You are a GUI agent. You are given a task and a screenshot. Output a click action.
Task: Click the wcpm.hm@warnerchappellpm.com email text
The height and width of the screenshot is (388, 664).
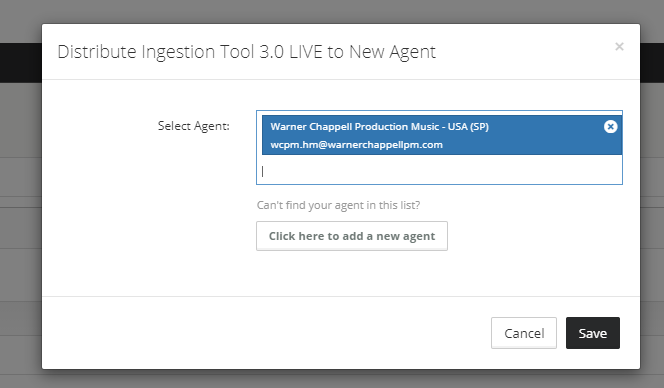357,145
